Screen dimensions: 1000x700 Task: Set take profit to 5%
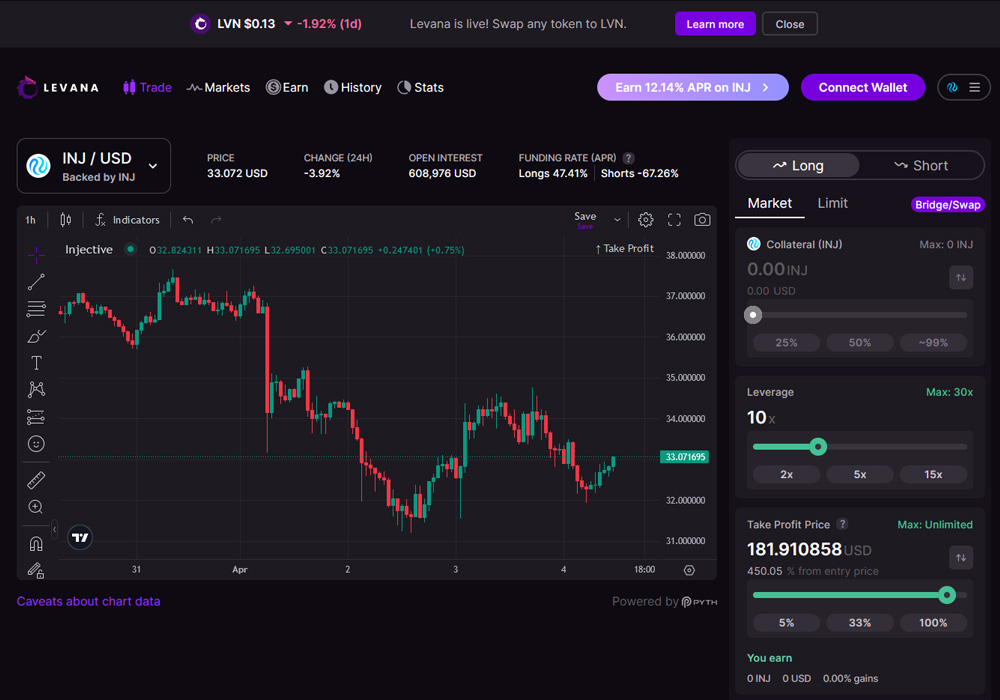coord(786,623)
